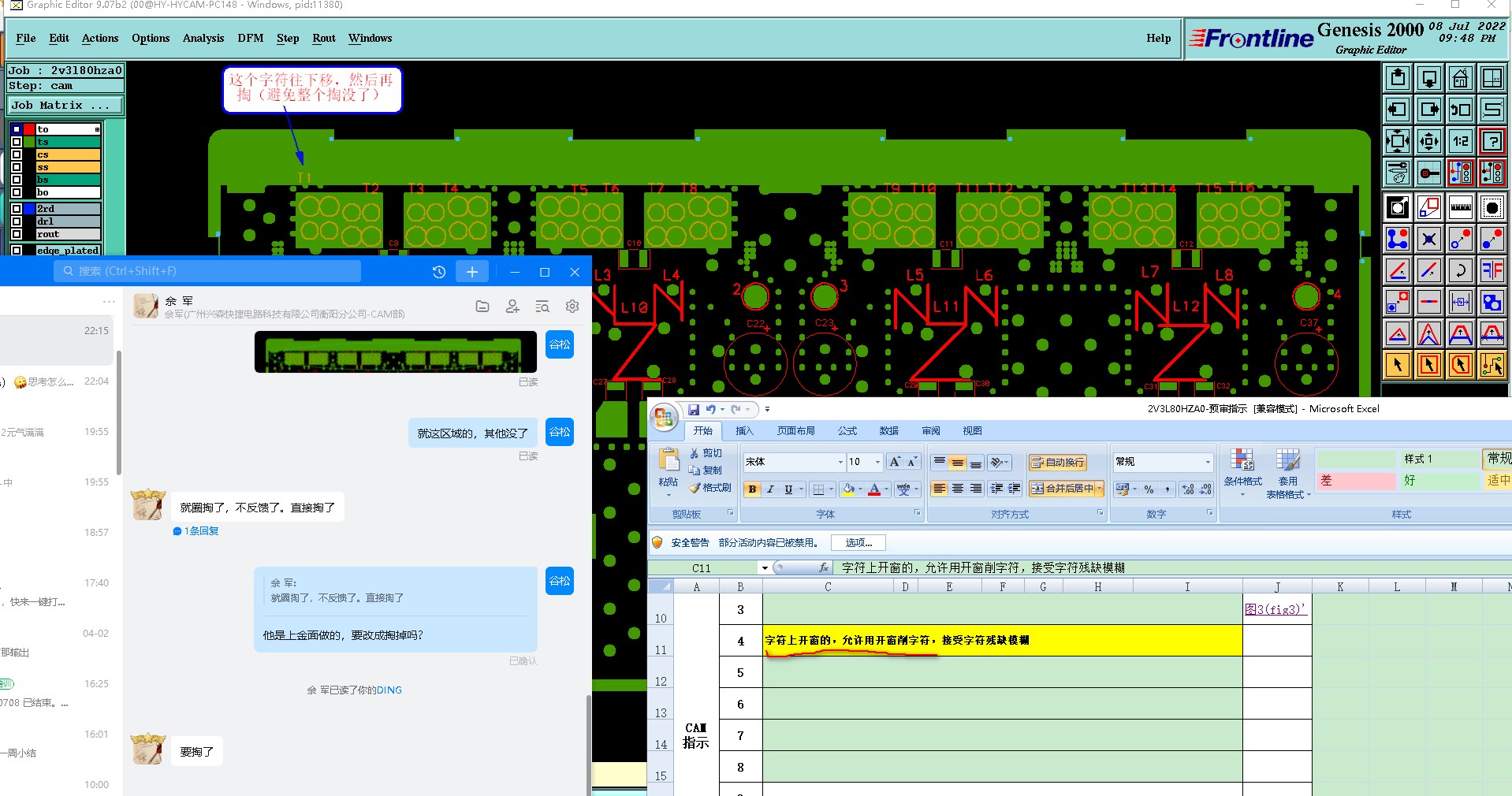Select the orange net-select pointer tool

point(1492,365)
